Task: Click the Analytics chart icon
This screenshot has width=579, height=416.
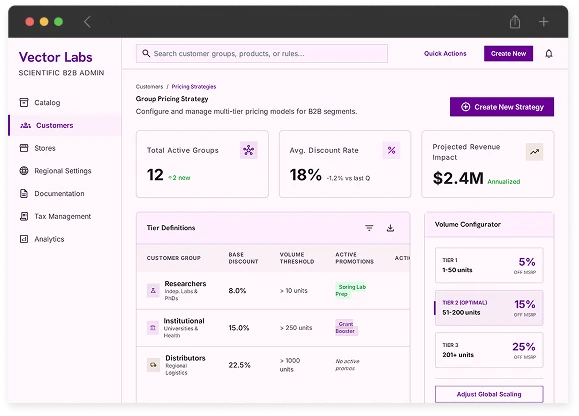Action: point(24,239)
